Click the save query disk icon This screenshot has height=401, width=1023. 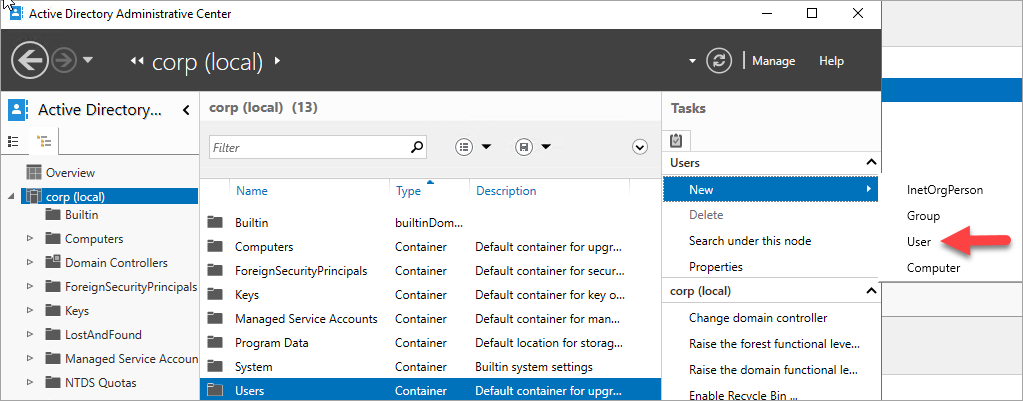click(523, 147)
